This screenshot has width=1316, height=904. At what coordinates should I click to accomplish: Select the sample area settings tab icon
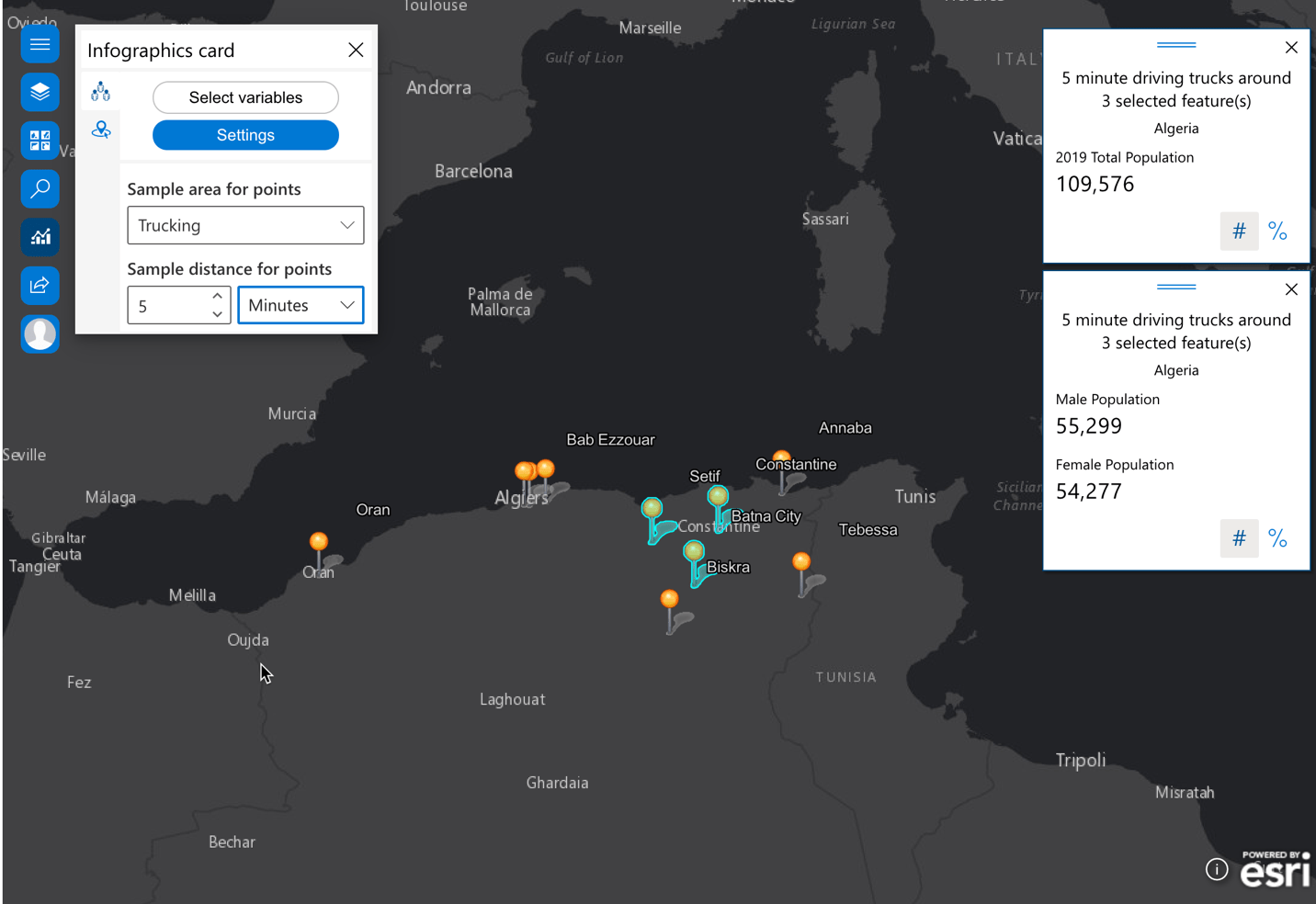tap(101, 130)
